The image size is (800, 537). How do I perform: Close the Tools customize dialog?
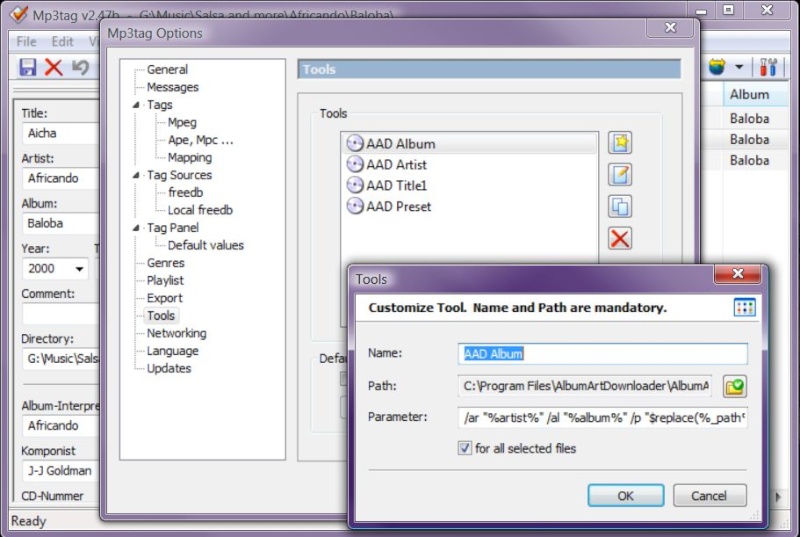point(737,274)
